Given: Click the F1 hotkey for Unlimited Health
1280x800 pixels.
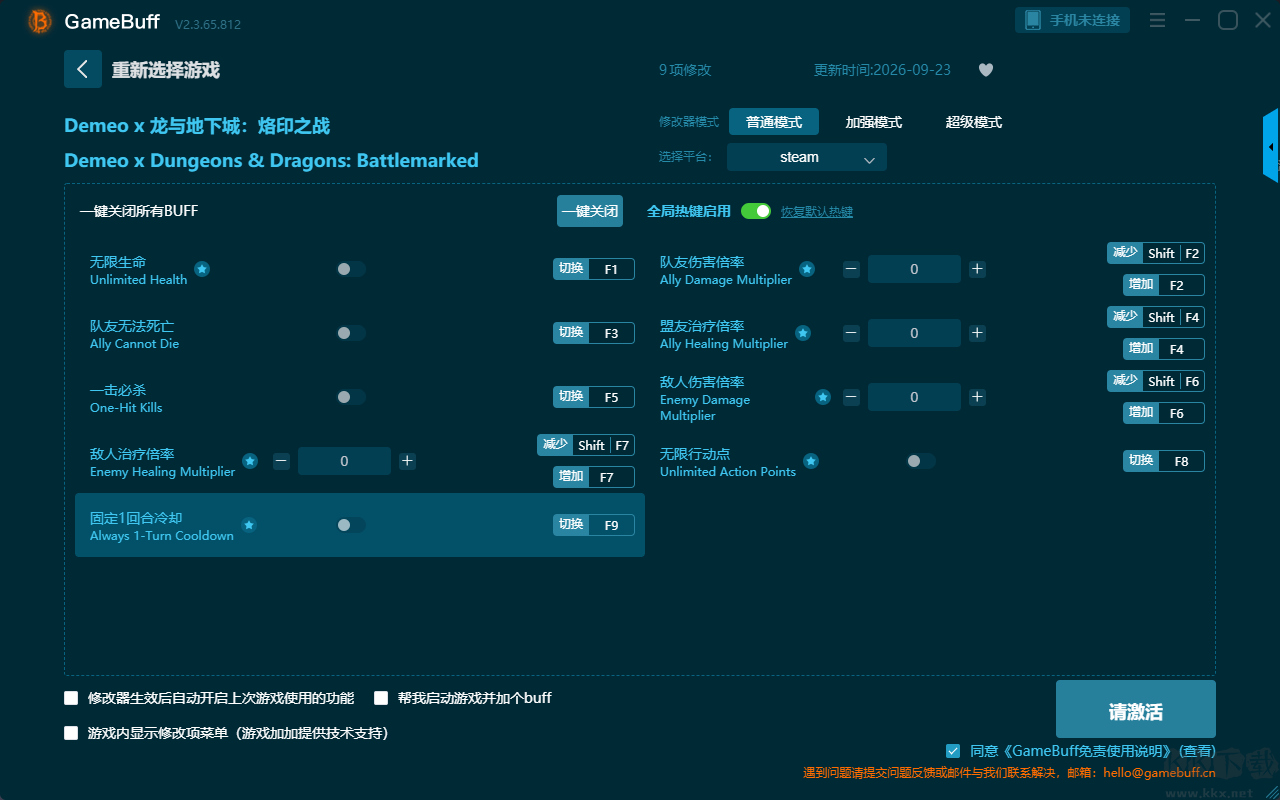Looking at the screenshot, I should tap(594, 269).
